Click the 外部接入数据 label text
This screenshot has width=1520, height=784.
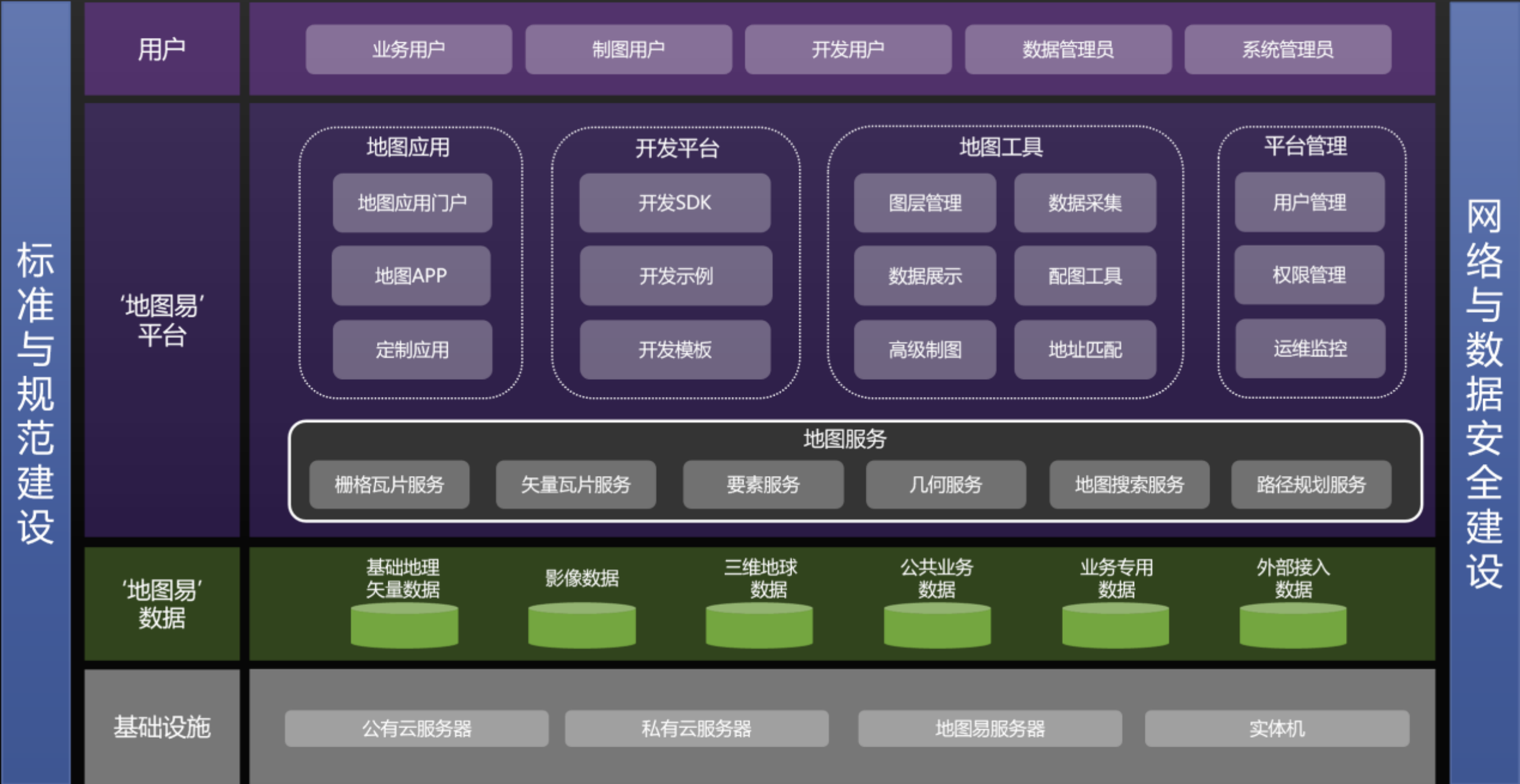pyautogui.click(x=1293, y=579)
